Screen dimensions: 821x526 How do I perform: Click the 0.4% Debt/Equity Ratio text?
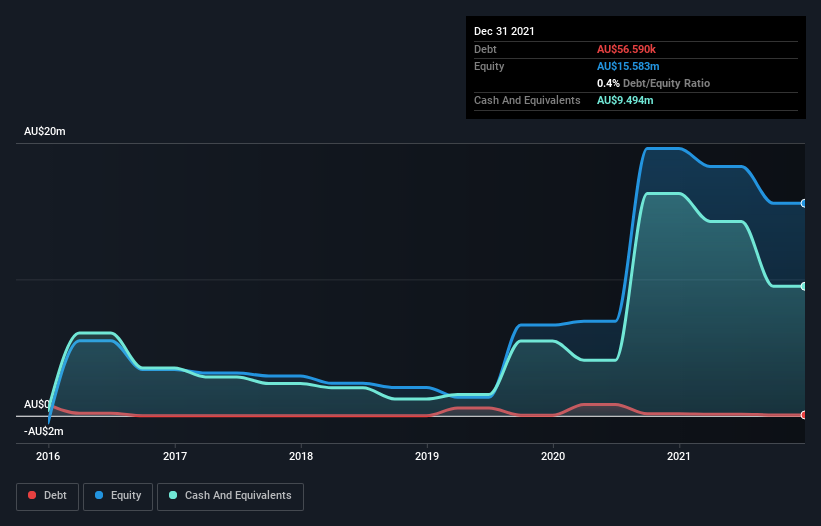[x=653, y=83]
